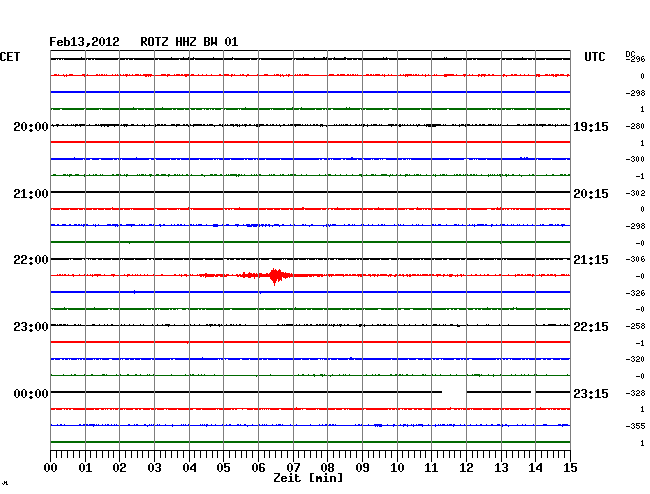Image resolution: width=650 pixels, height=494 pixels.
Task: Select minute tick label "08" on time axis
Action: click(x=327, y=468)
